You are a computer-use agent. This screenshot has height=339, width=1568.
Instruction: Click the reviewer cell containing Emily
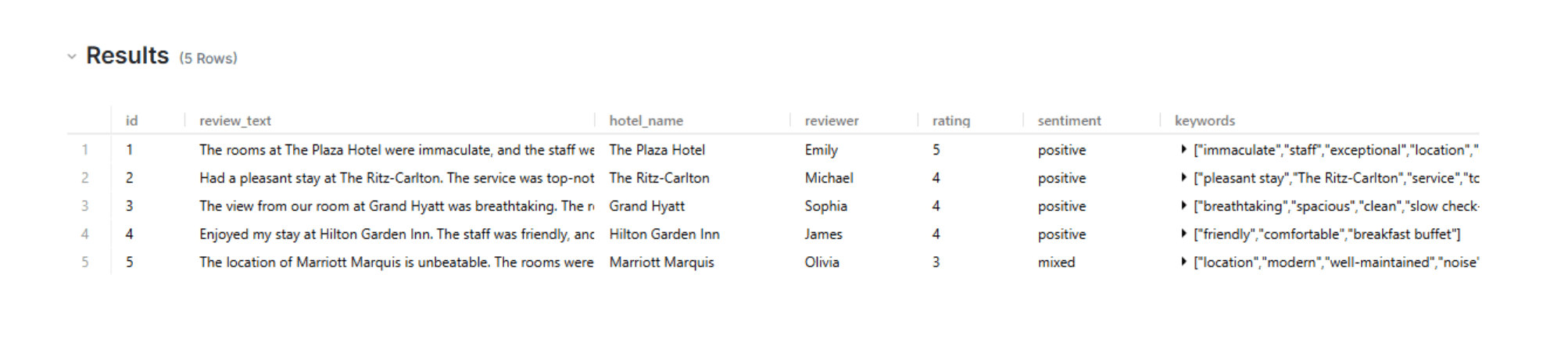821,149
